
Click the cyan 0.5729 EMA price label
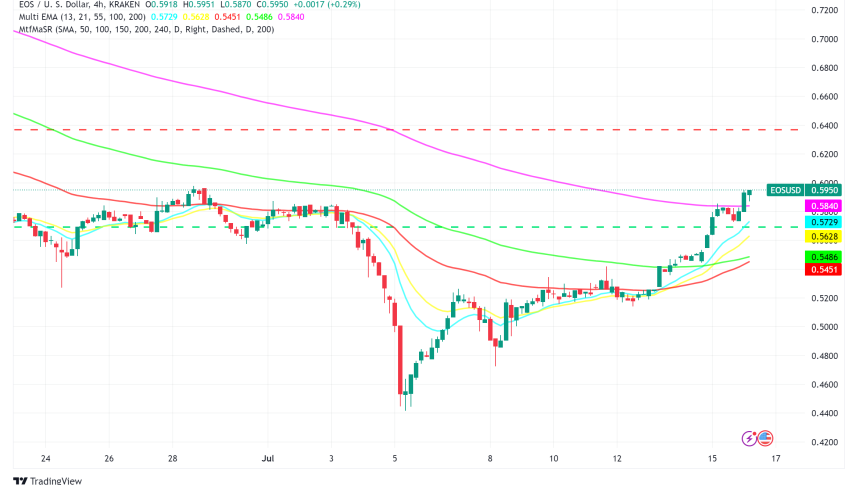click(824, 222)
